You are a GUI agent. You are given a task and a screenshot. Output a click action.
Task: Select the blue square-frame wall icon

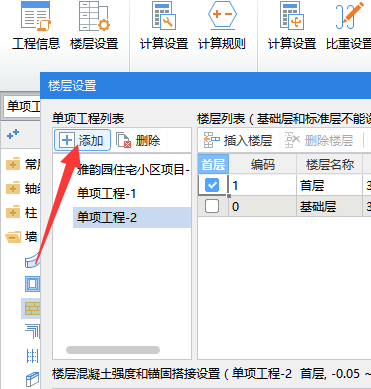32,284
